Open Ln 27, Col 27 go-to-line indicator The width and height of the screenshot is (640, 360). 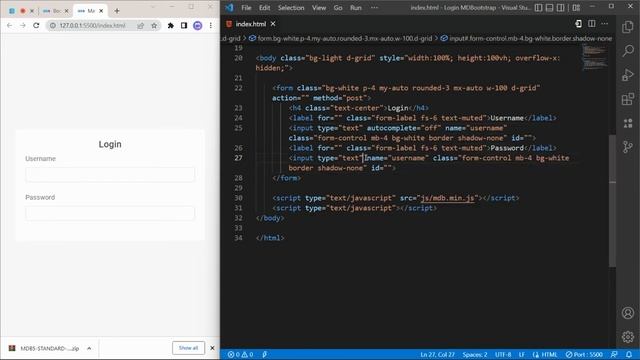coord(437,354)
